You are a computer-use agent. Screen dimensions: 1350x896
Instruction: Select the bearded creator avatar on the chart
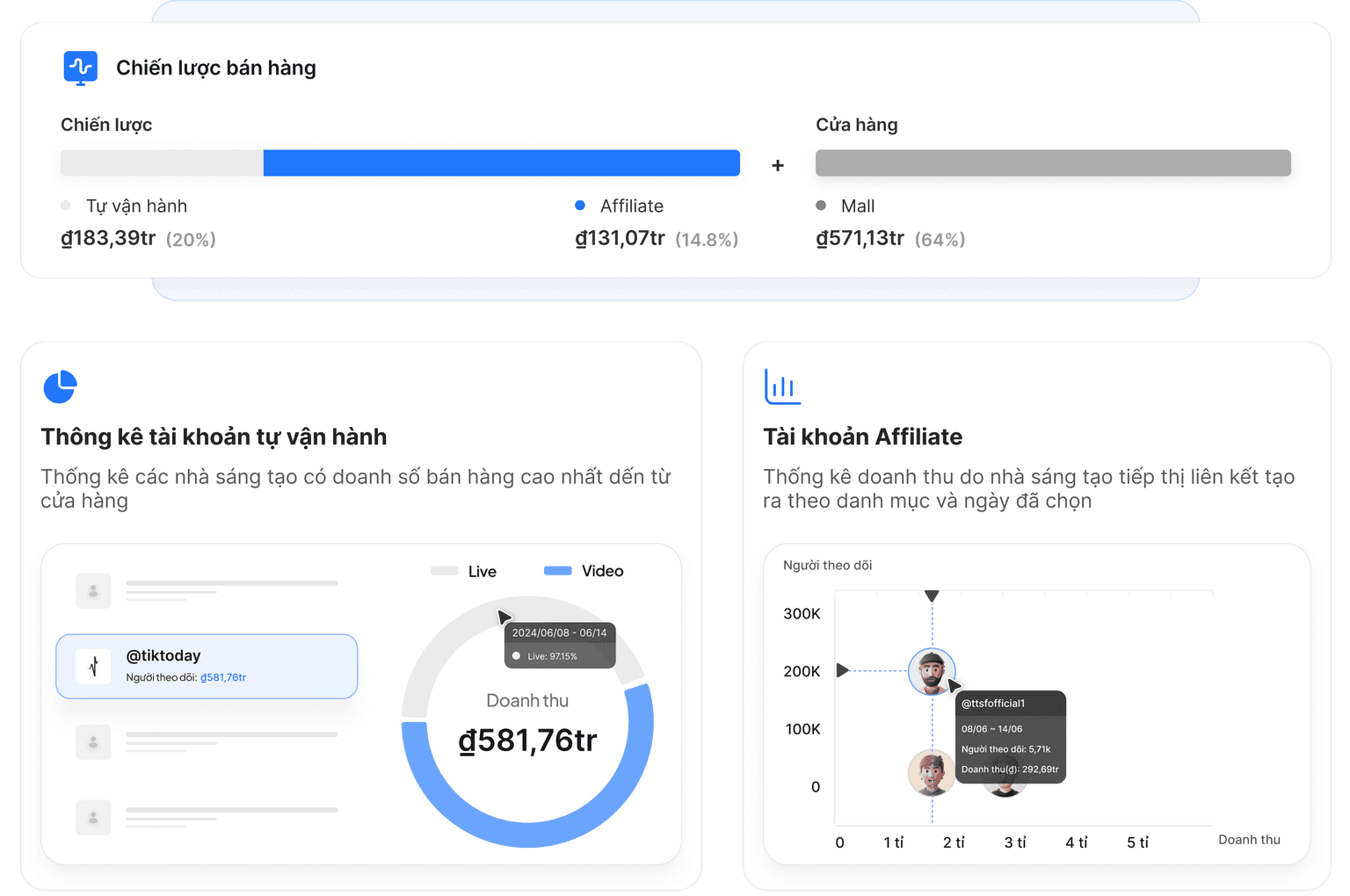[x=931, y=672]
